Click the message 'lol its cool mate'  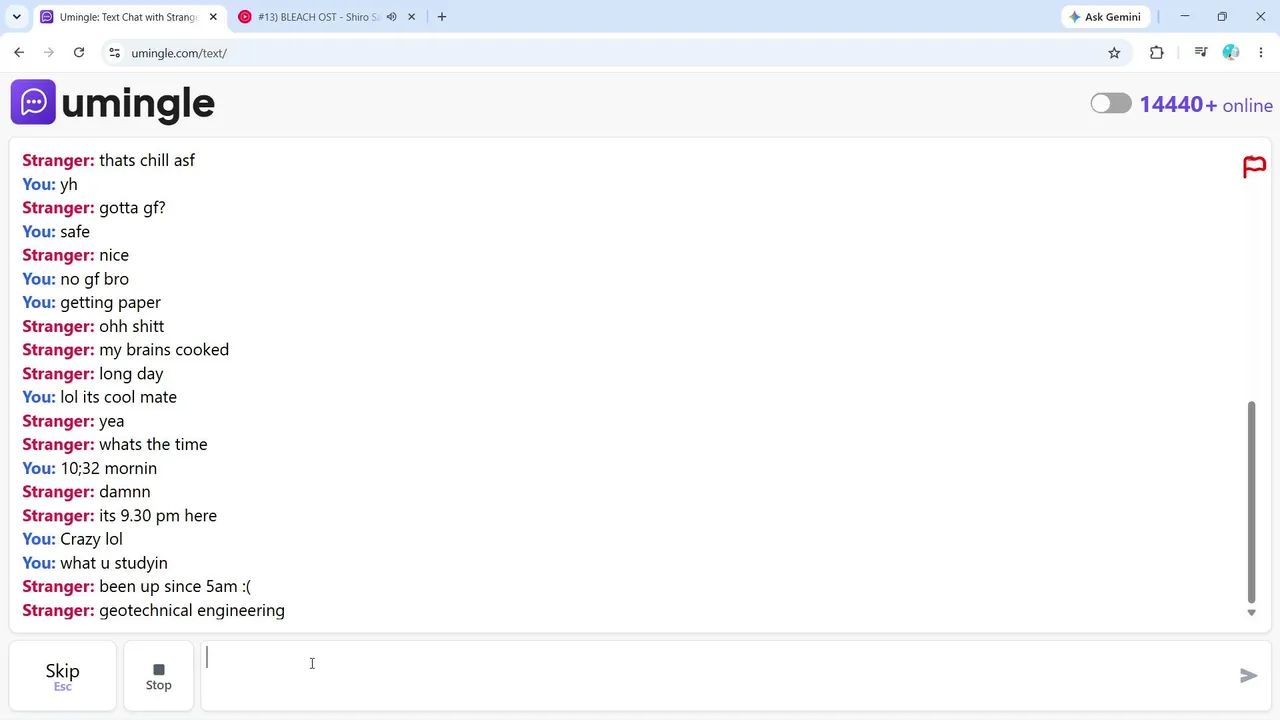tap(118, 397)
